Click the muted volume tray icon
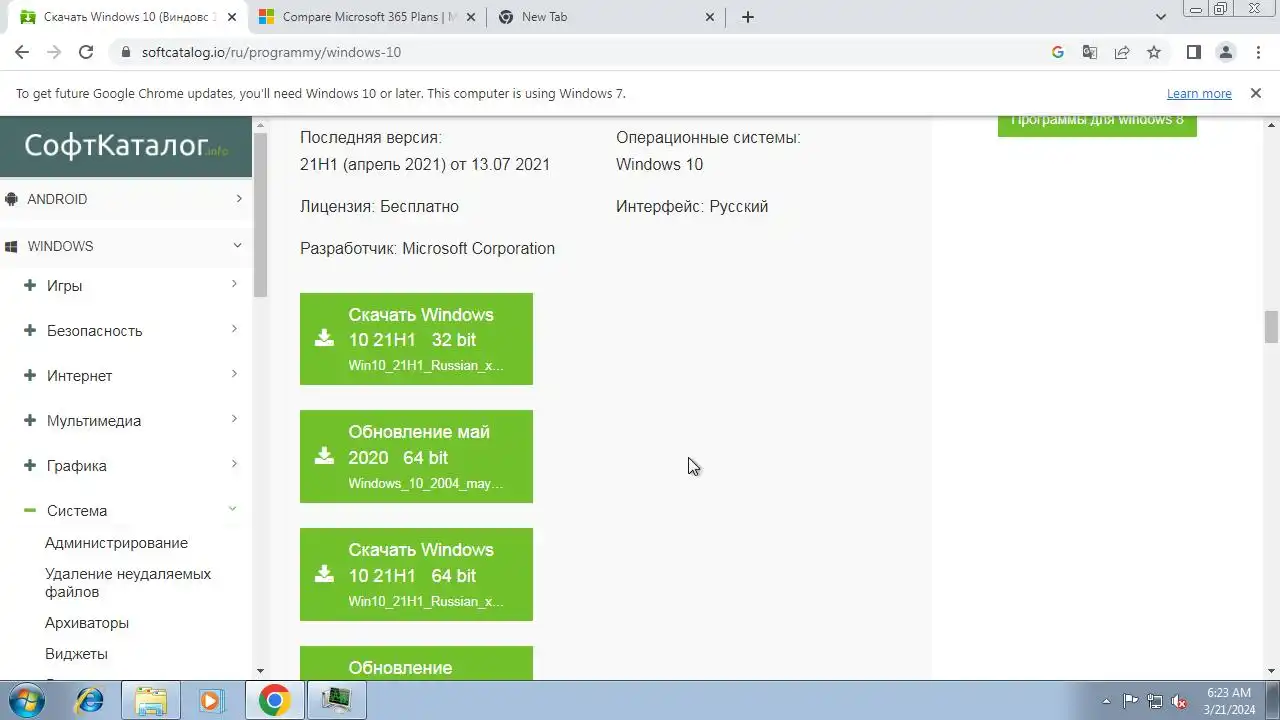The width and height of the screenshot is (1280, 720). coord(1180,701)
